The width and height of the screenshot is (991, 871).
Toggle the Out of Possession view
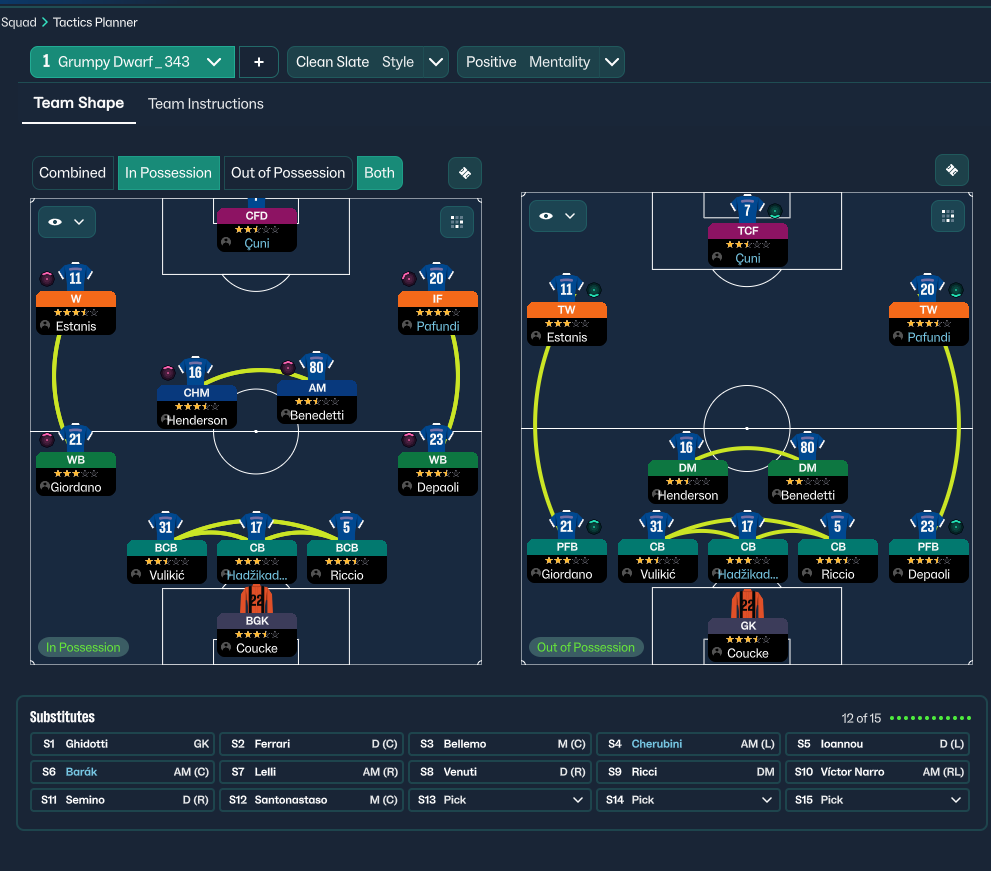click(287, 173)
